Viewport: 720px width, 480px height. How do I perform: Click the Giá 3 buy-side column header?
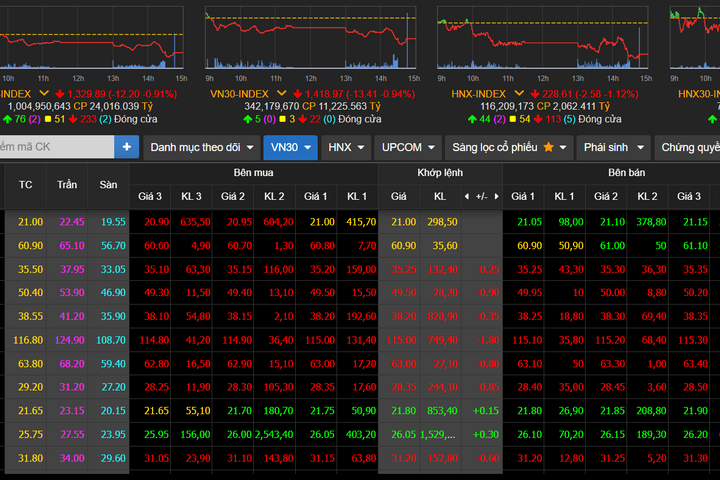[x=150, y=197]
